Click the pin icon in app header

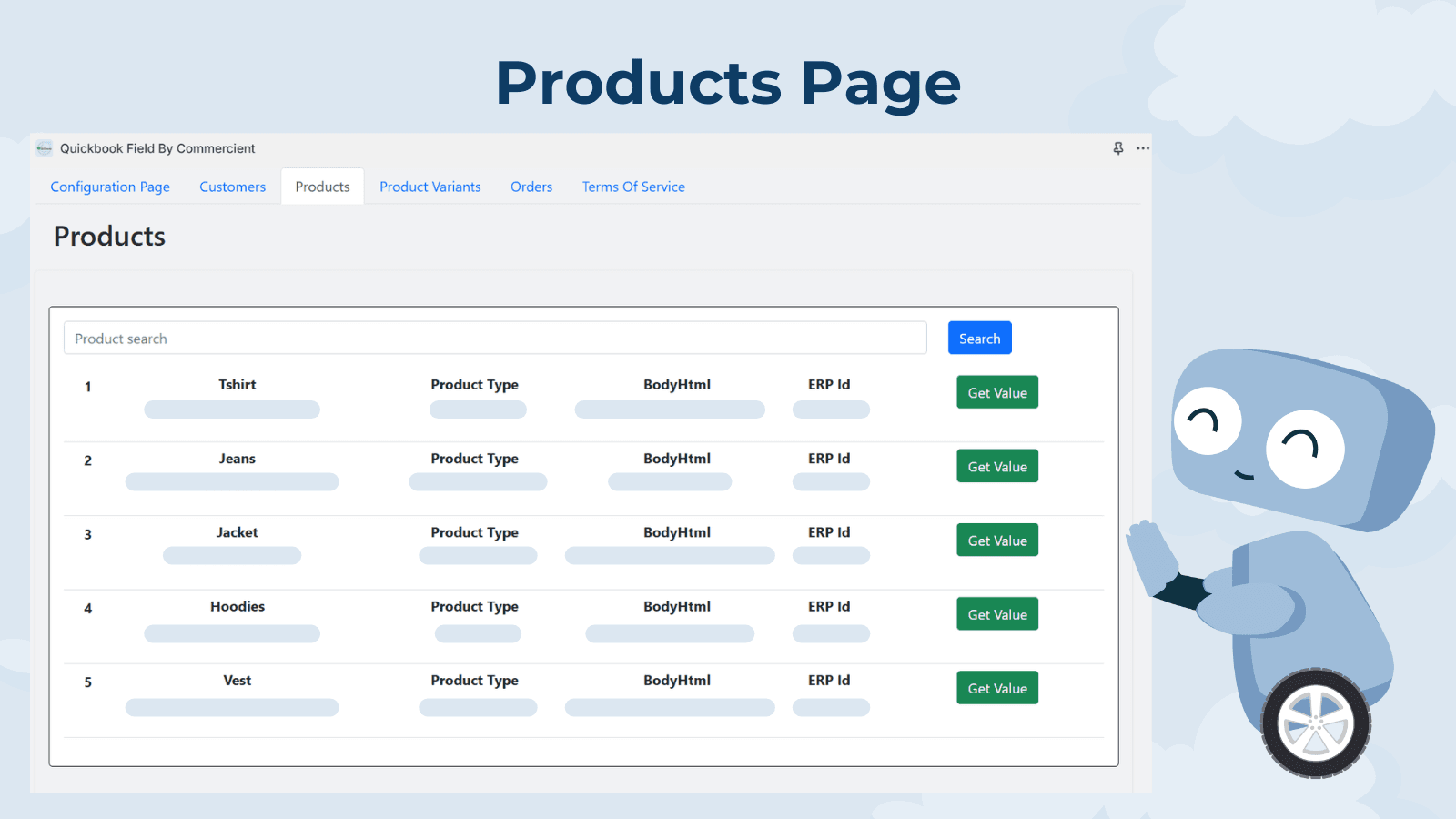(x=1118, y=148)
